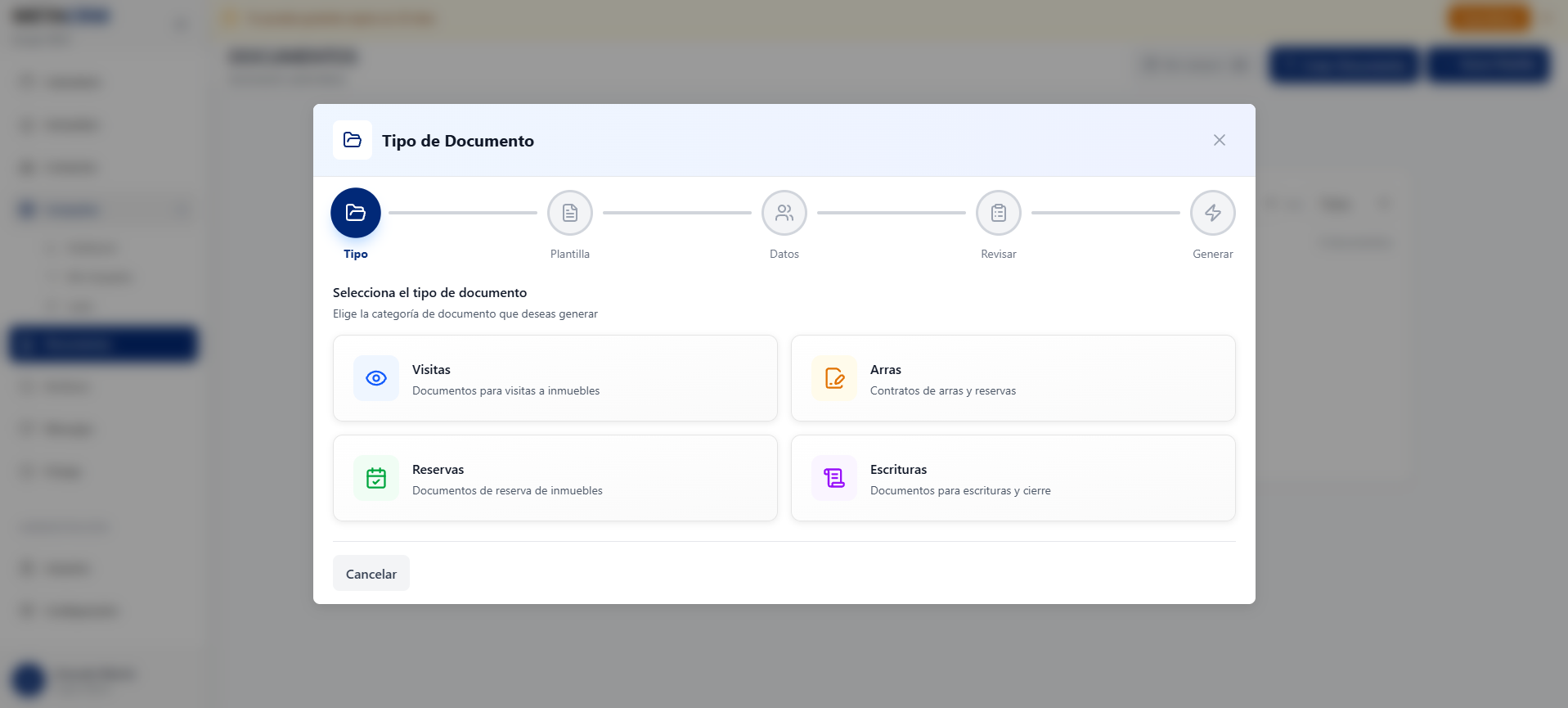The height and width of the screenshot is (708, 1568).
Task: Click the Generar step label
Action: point(1213,255)
